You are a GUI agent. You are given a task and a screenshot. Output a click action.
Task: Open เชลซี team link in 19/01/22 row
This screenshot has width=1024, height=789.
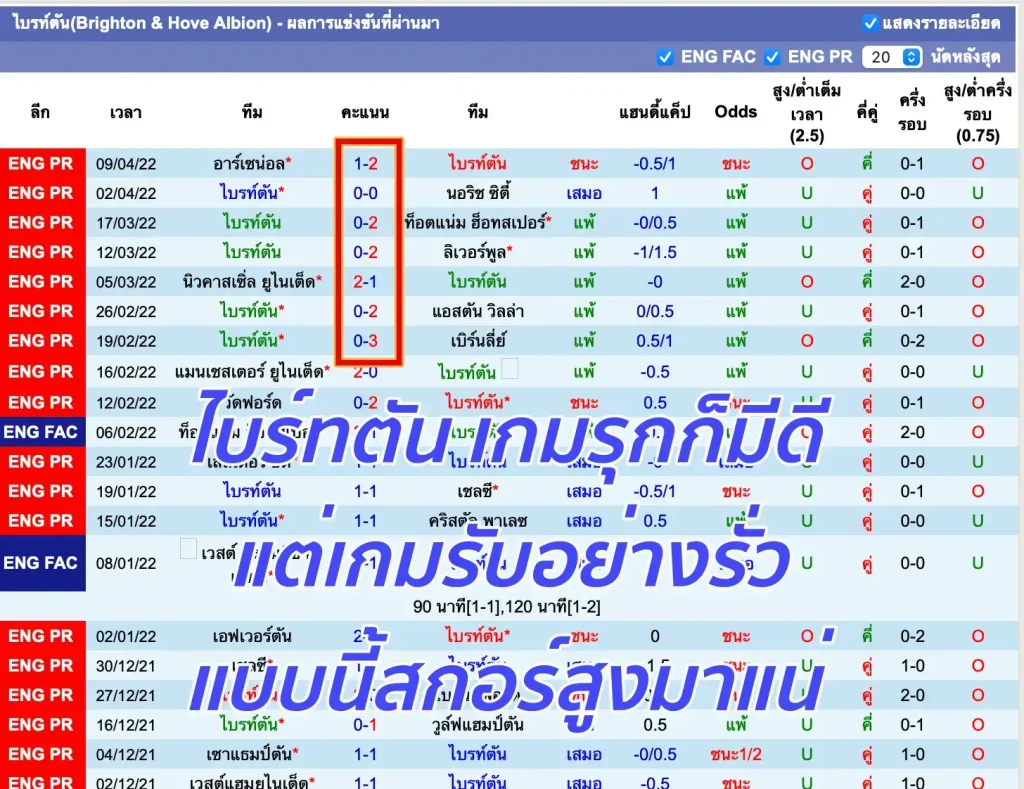477,491
